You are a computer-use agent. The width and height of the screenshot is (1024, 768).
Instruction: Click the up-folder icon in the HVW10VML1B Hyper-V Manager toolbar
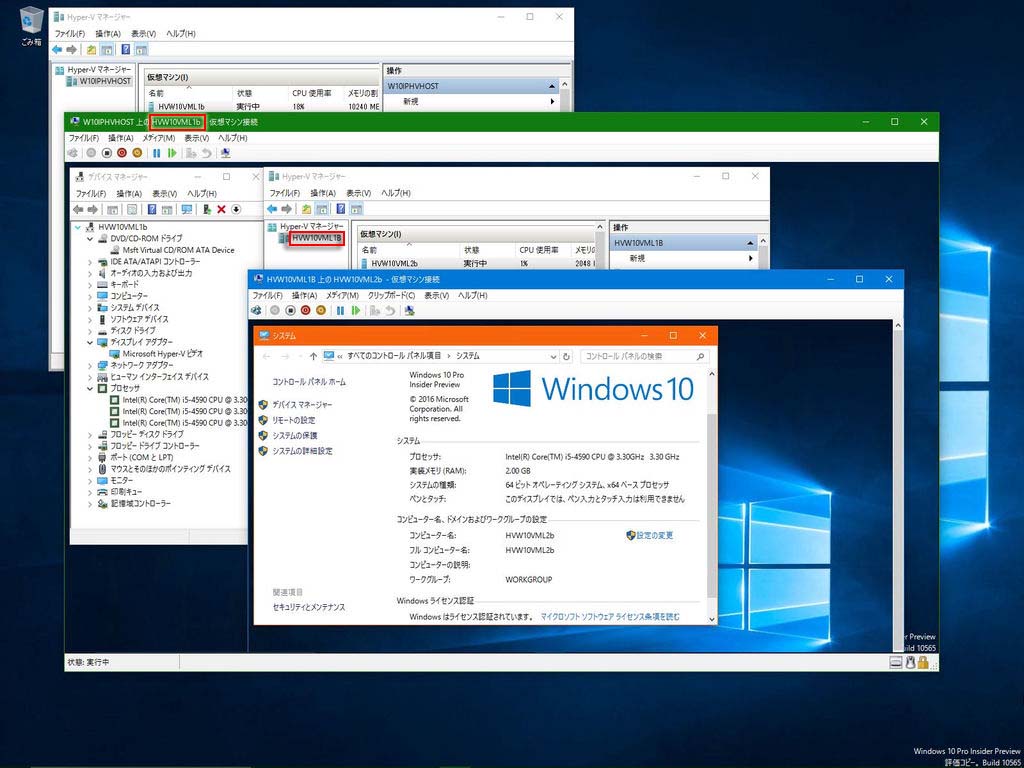click(x=306, y=209)
